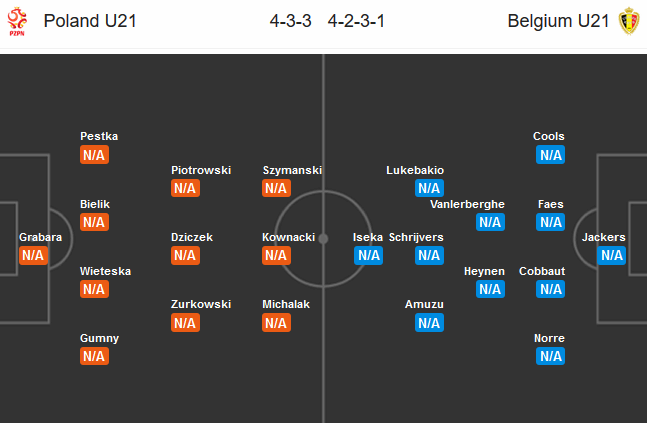
Task: Click Gumny's N/A rating badge
Action: click(x=94, y=356)
